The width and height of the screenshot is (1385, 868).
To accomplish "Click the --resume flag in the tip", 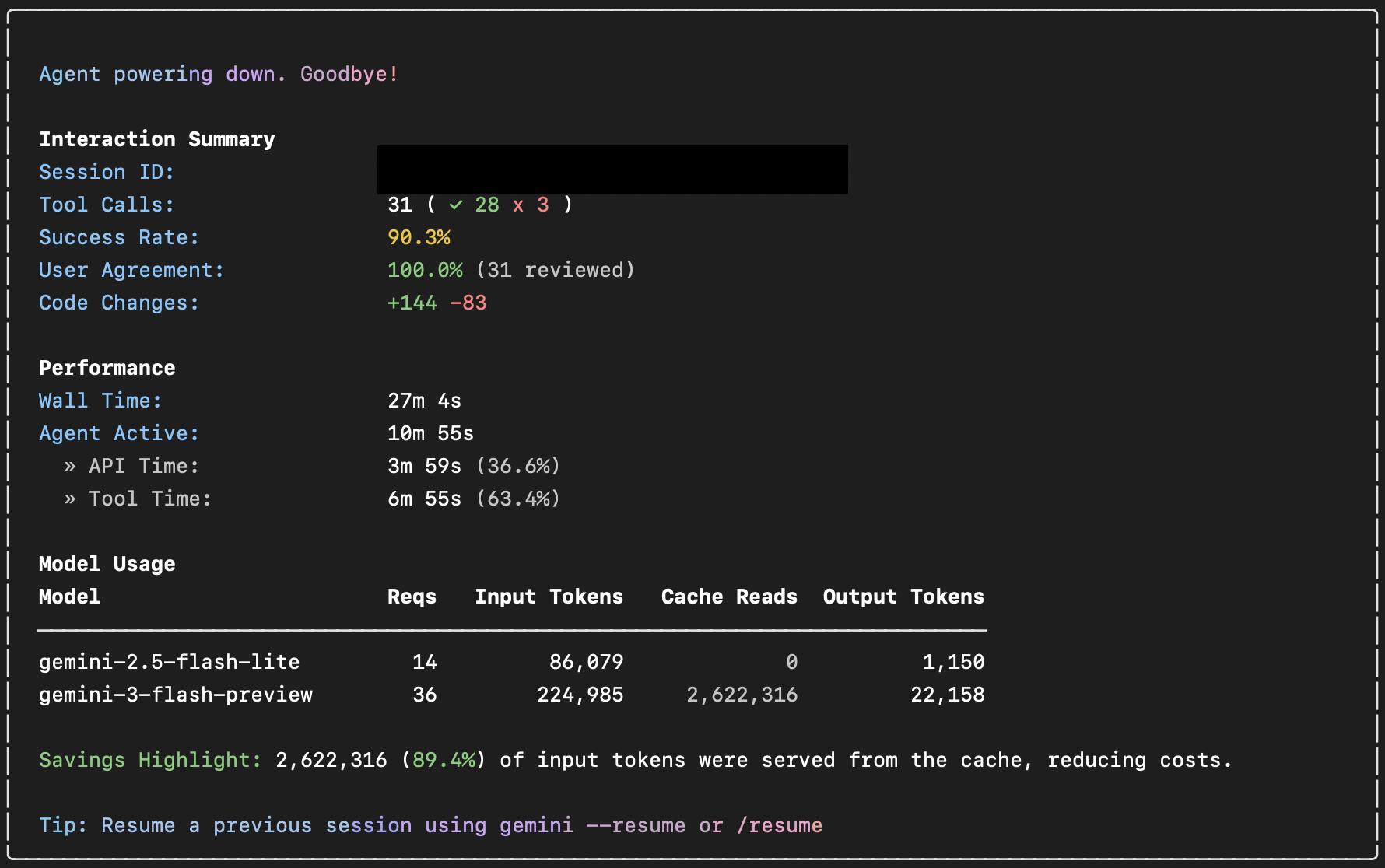I will coord(636,826).
